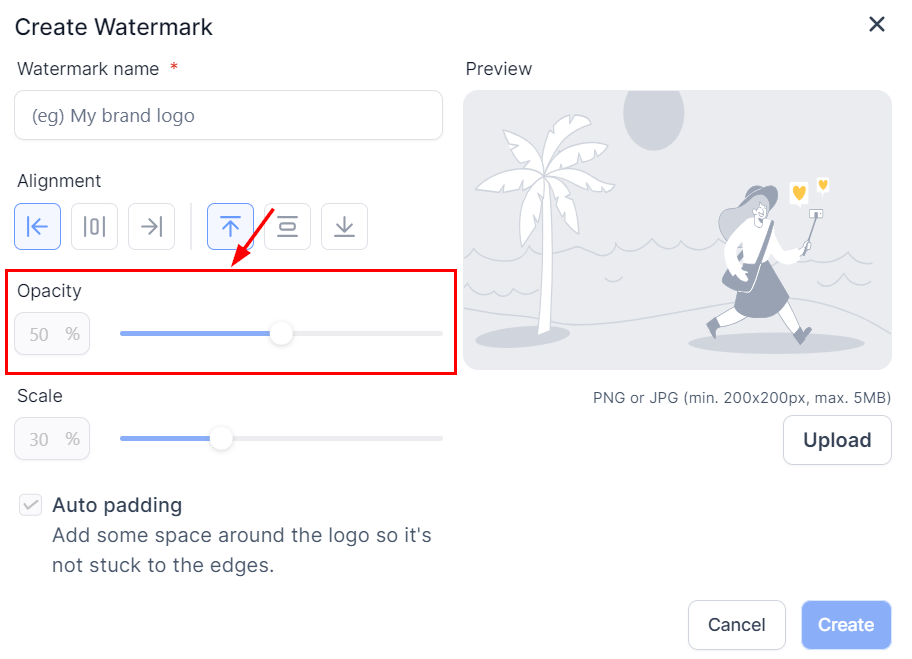Center watermark horizontally
The height and width of the screenshot is (659, 912).
[94, 227]
